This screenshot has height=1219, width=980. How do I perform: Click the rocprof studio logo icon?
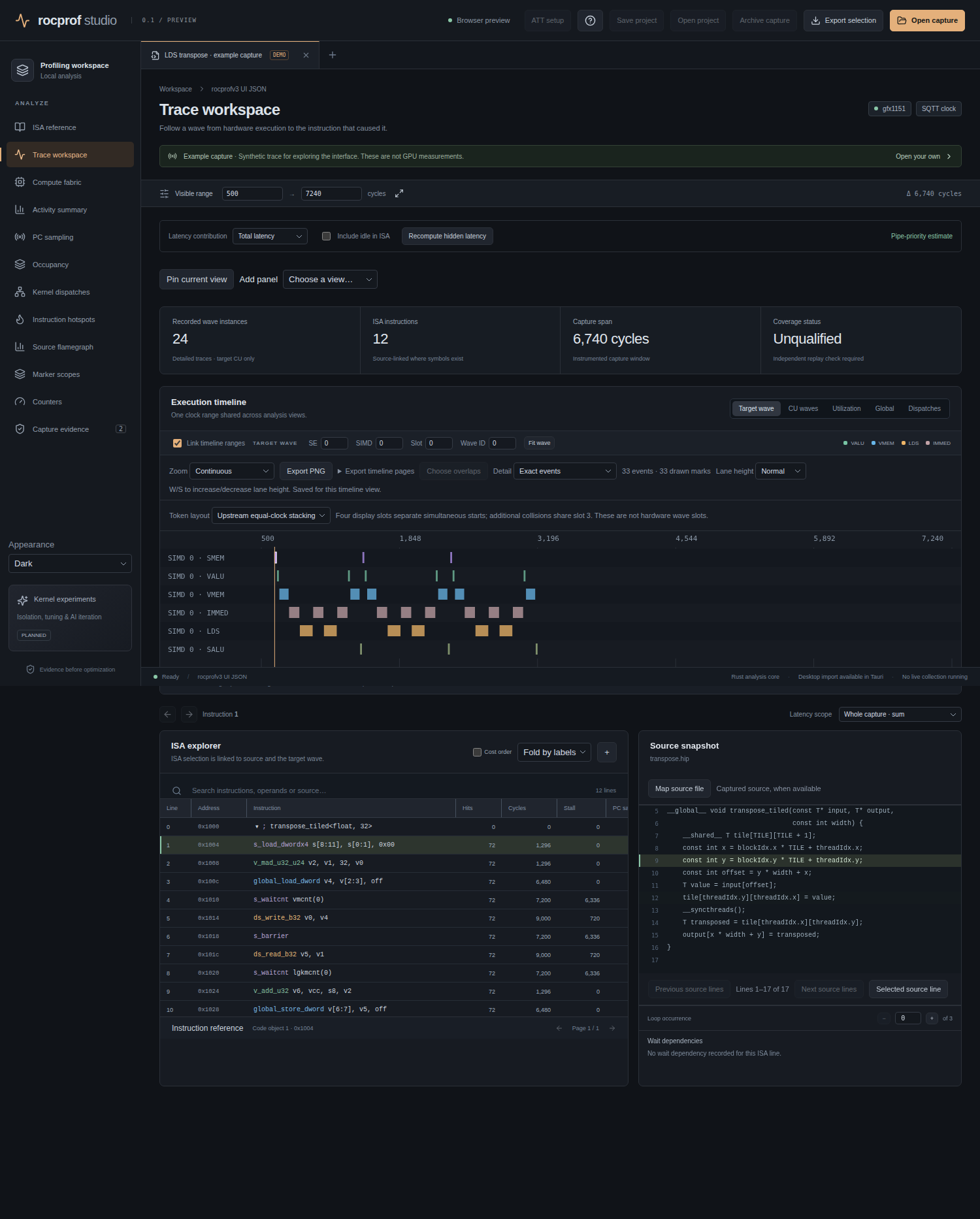22,20
